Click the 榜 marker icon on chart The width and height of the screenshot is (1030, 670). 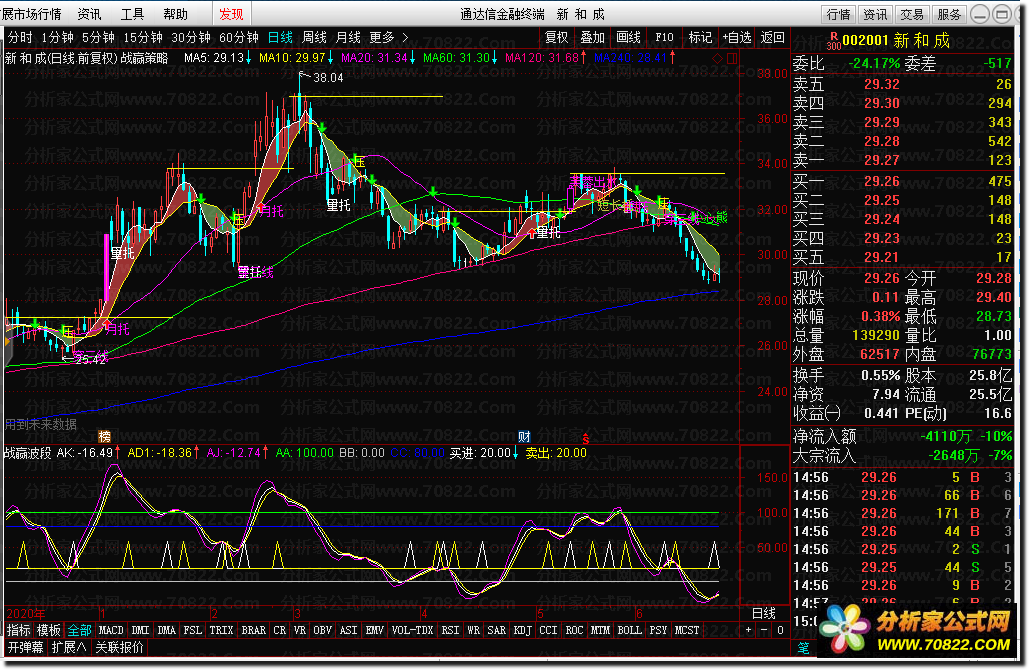[x=104, y=436]
